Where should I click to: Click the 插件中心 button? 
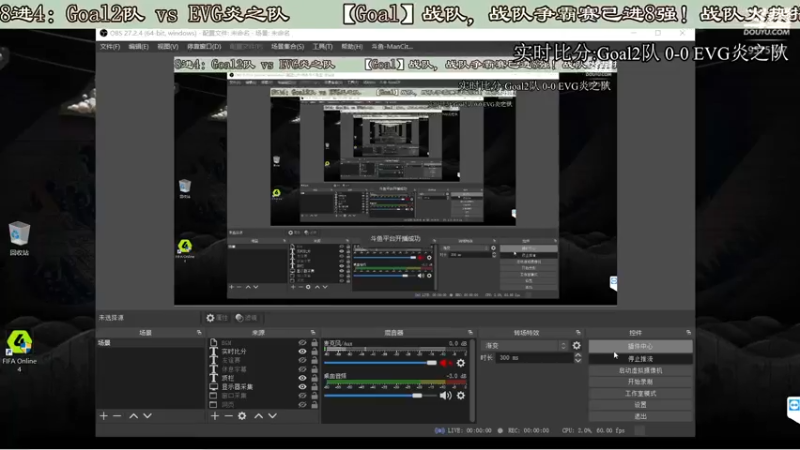[640, 346]
